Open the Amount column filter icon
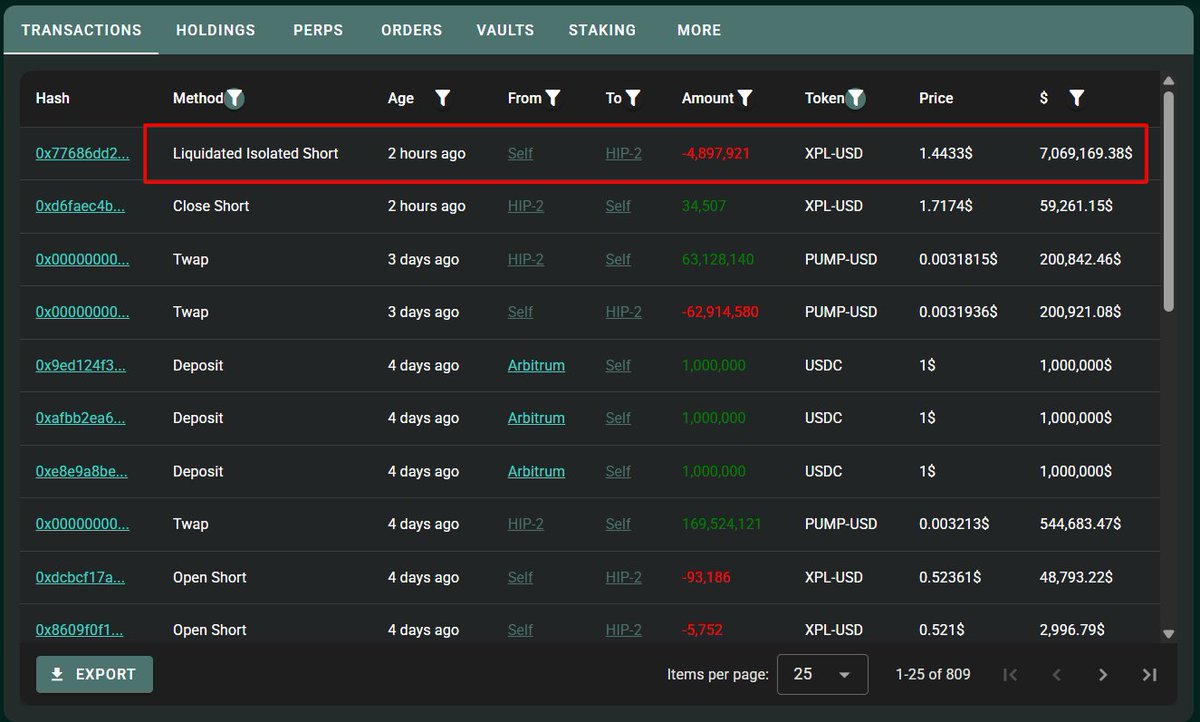The width and height of the screenshot is (1200, 722). pyautogui.click(x=745, y=98)
